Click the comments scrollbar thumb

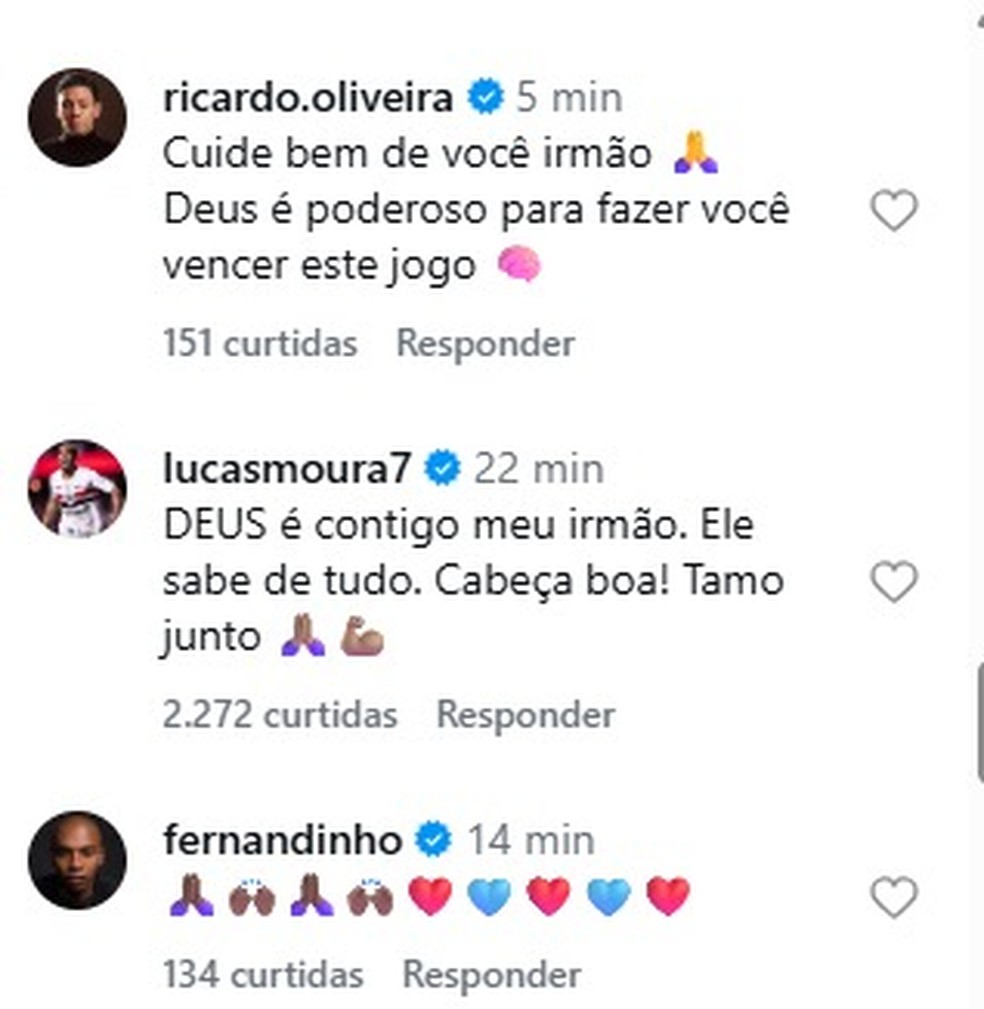[979, 722]
